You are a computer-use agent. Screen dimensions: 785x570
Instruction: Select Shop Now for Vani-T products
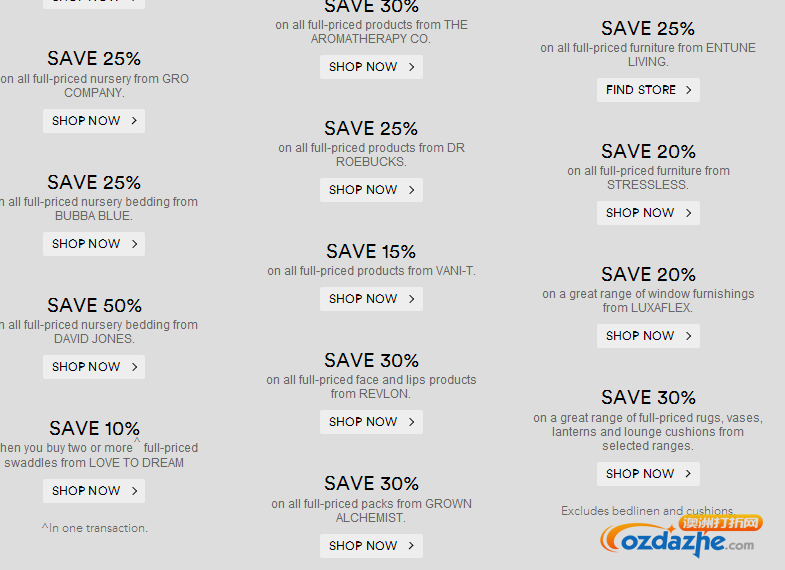(371, 299)
